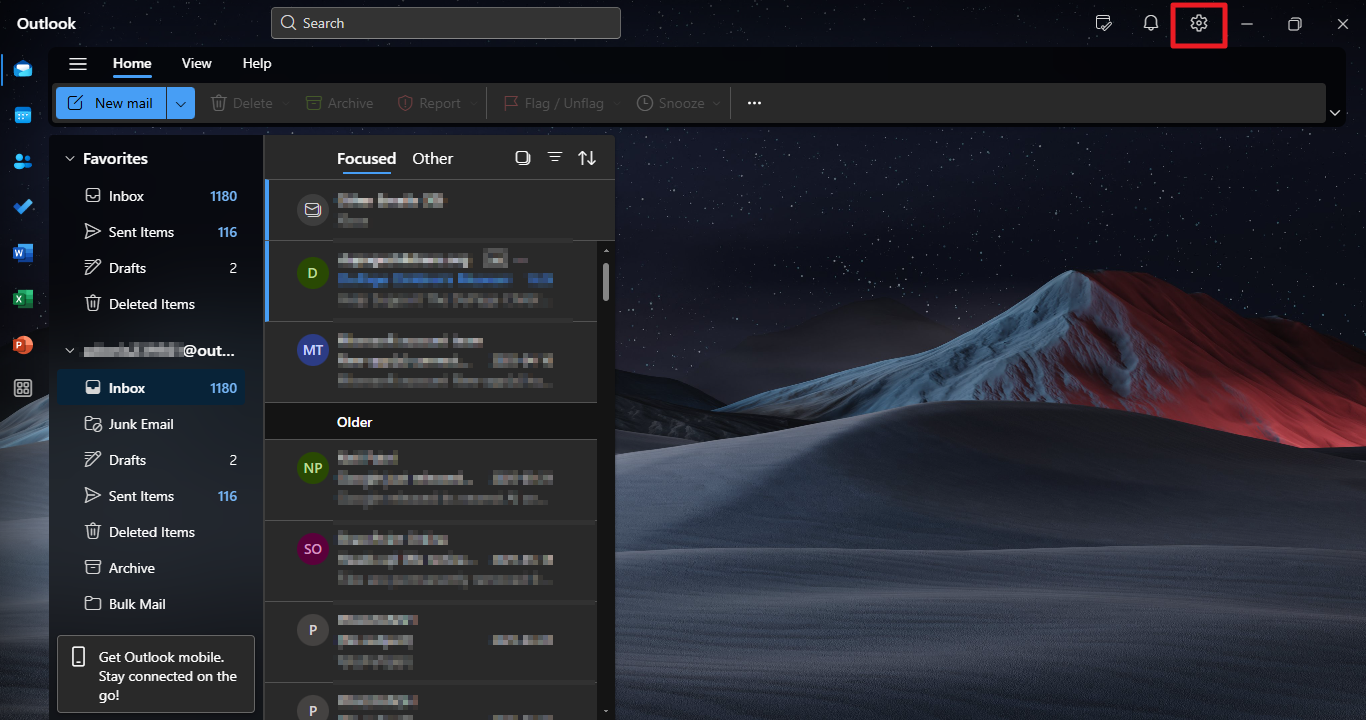Open message filter options
The width and height of the screenshot is (1366, 720).
click(555, 157)
